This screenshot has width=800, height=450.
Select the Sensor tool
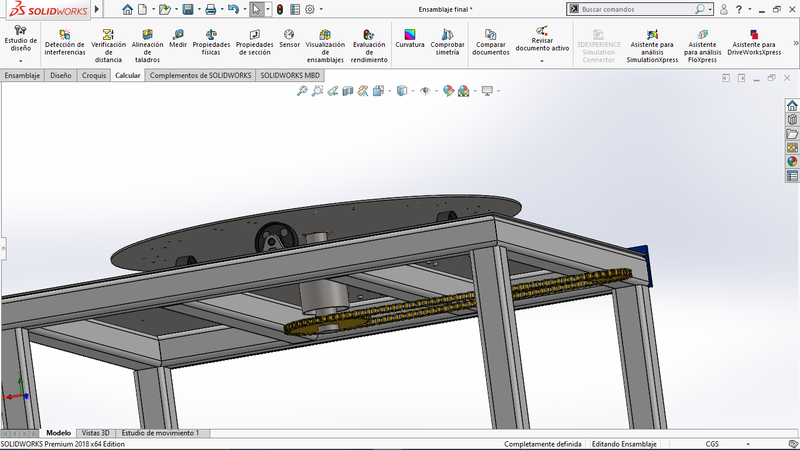pos(289,39)
